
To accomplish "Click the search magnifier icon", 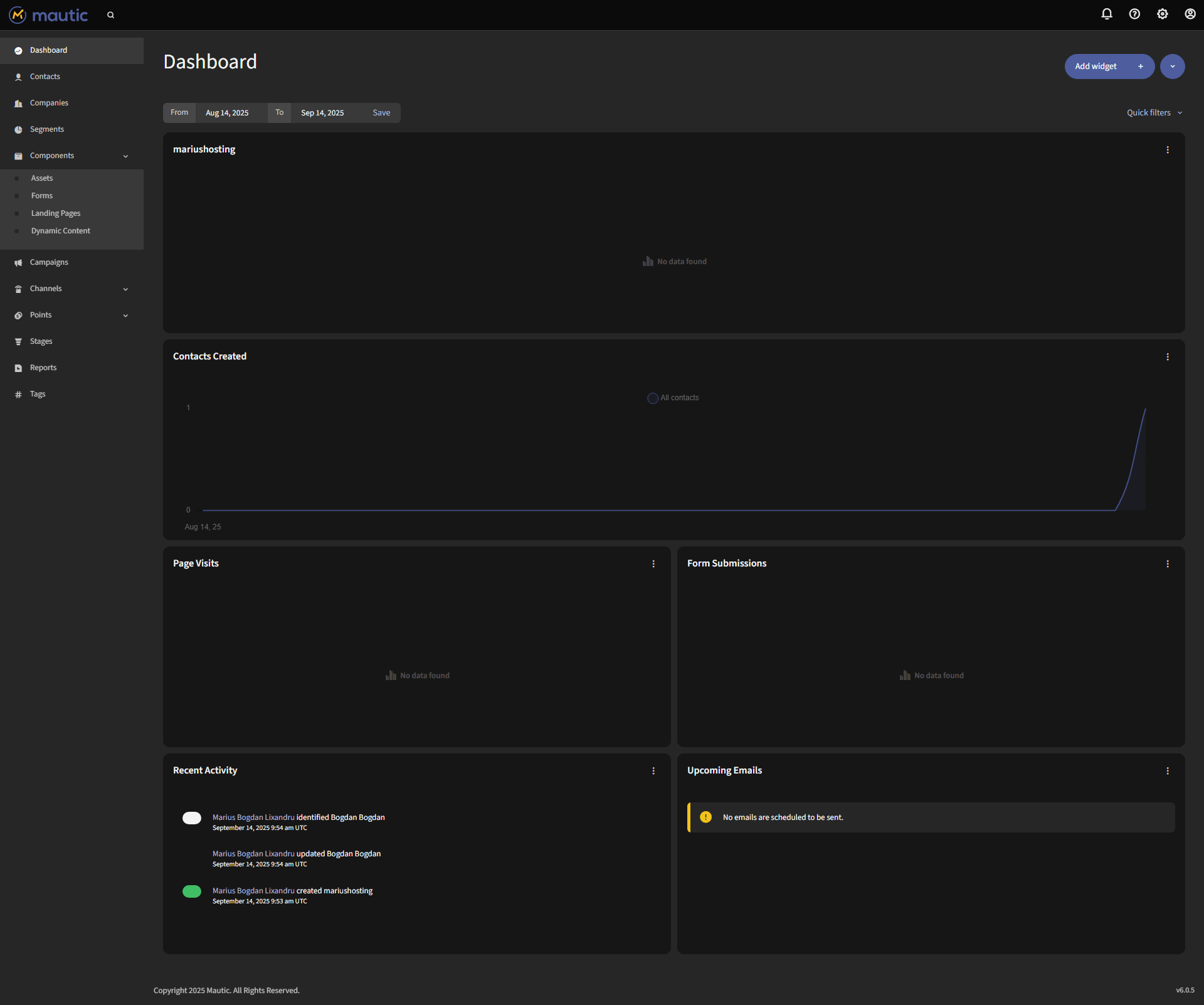I will click(110, 15).
